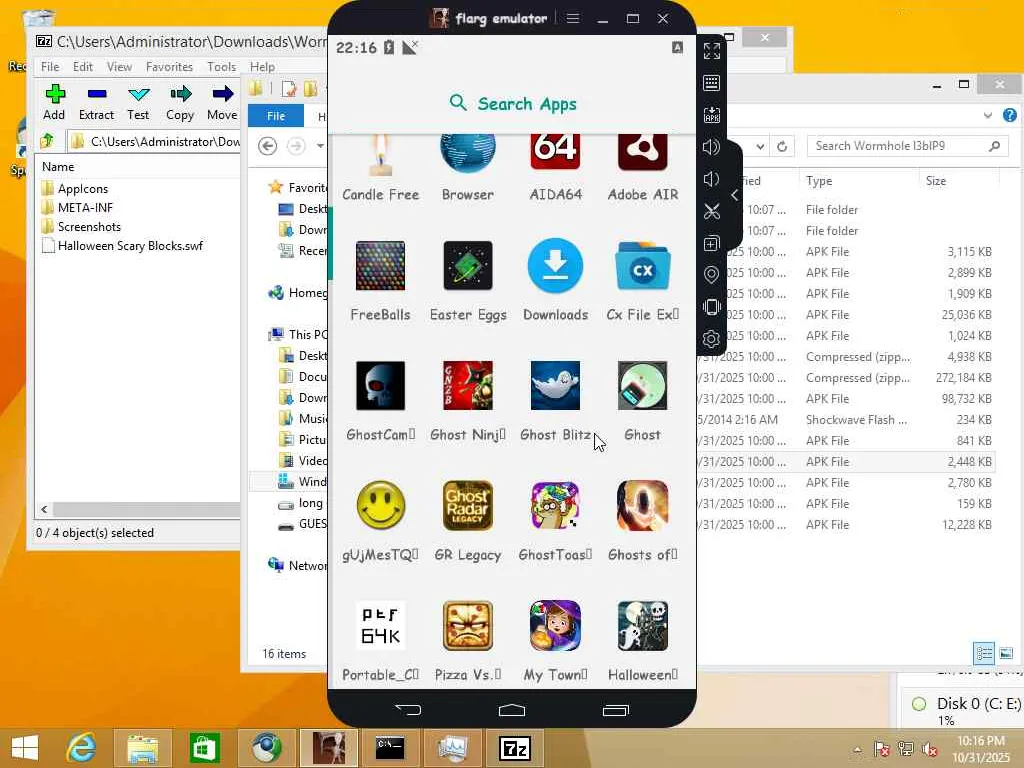The height and width of the screenshot is (768, 1024).
Task: Click Move in 7-Zip toolbar
Action: coord(222,103)
